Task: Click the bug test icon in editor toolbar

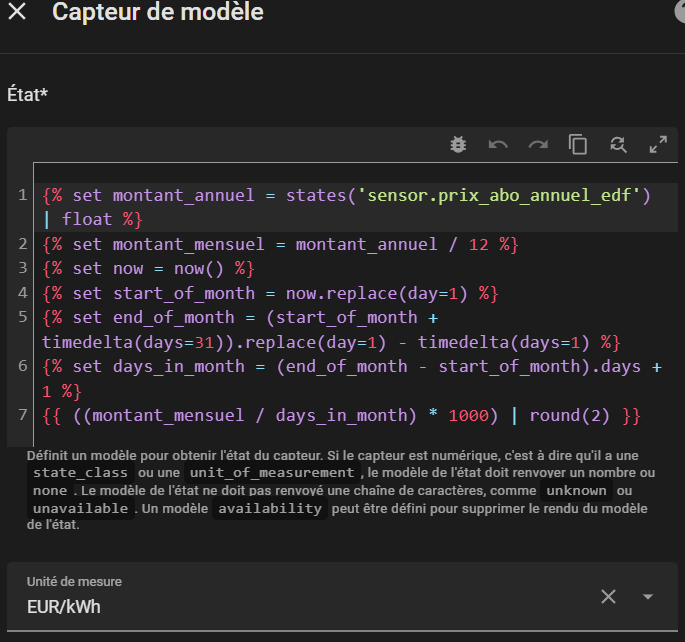Action: click(458, 144)
